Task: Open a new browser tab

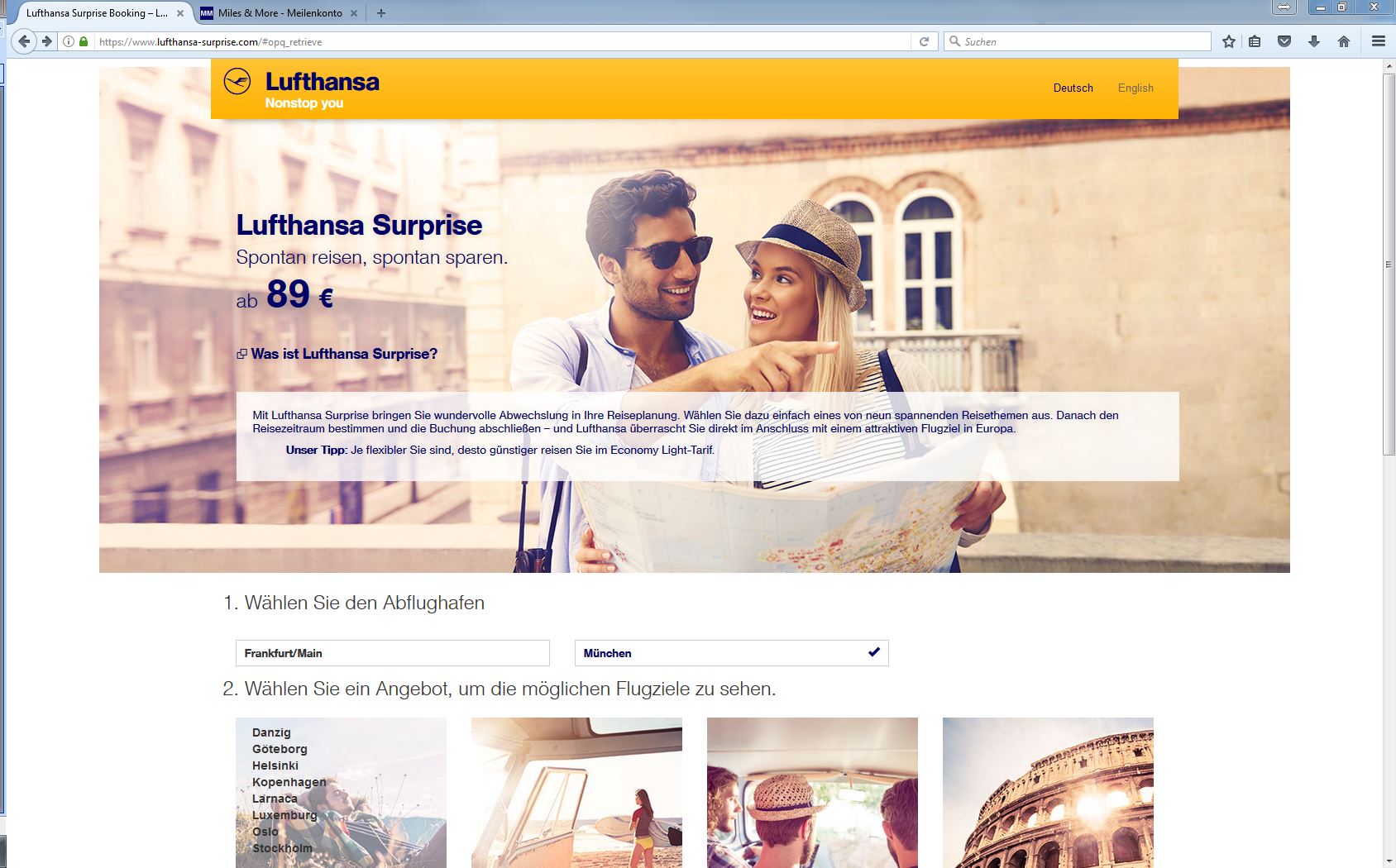Action: tap(381, 13)
